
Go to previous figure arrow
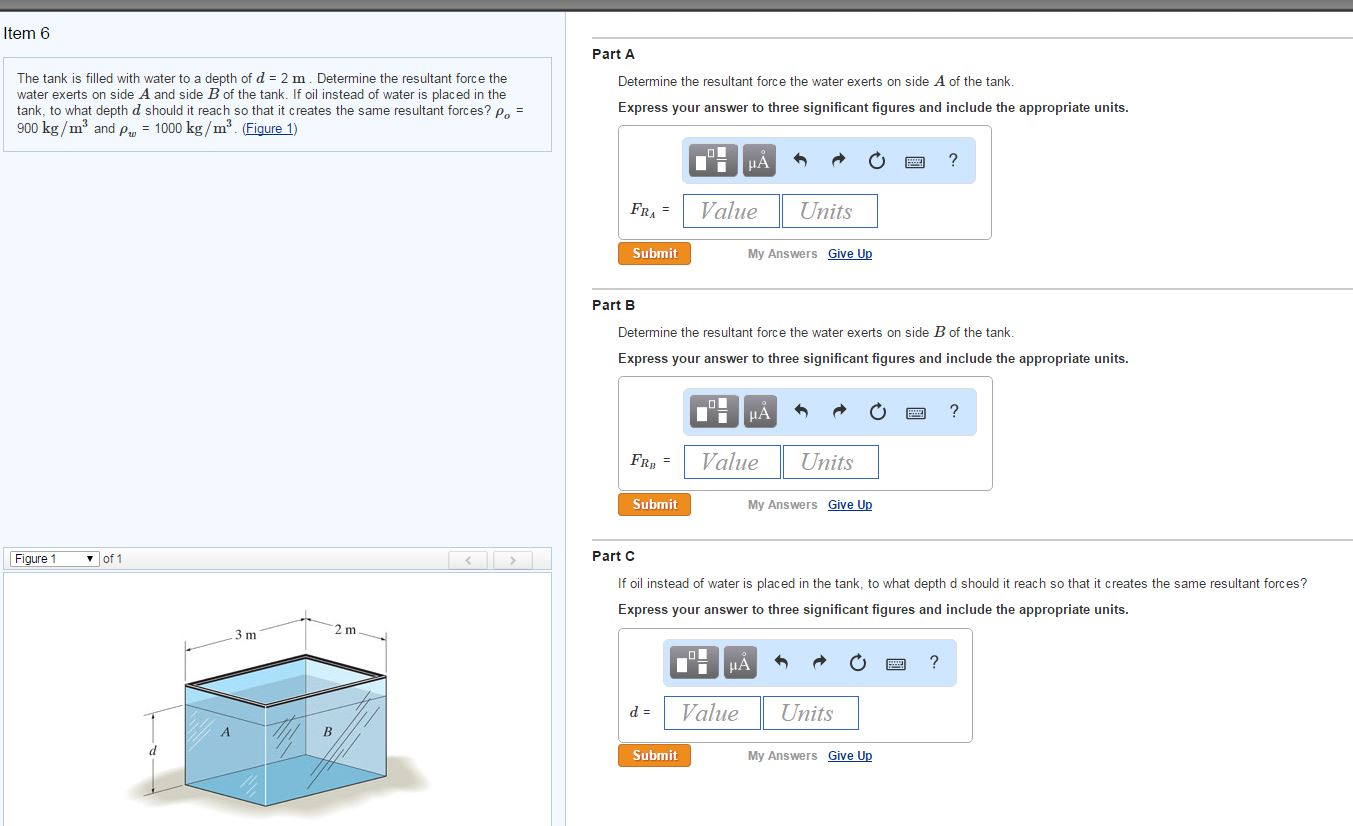(467, 560)
